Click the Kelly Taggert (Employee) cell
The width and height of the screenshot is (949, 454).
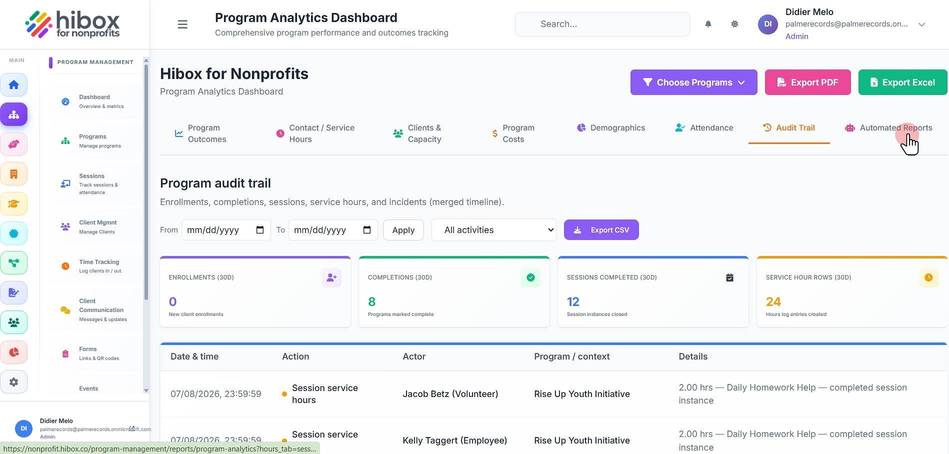click(x=455, y=441)
